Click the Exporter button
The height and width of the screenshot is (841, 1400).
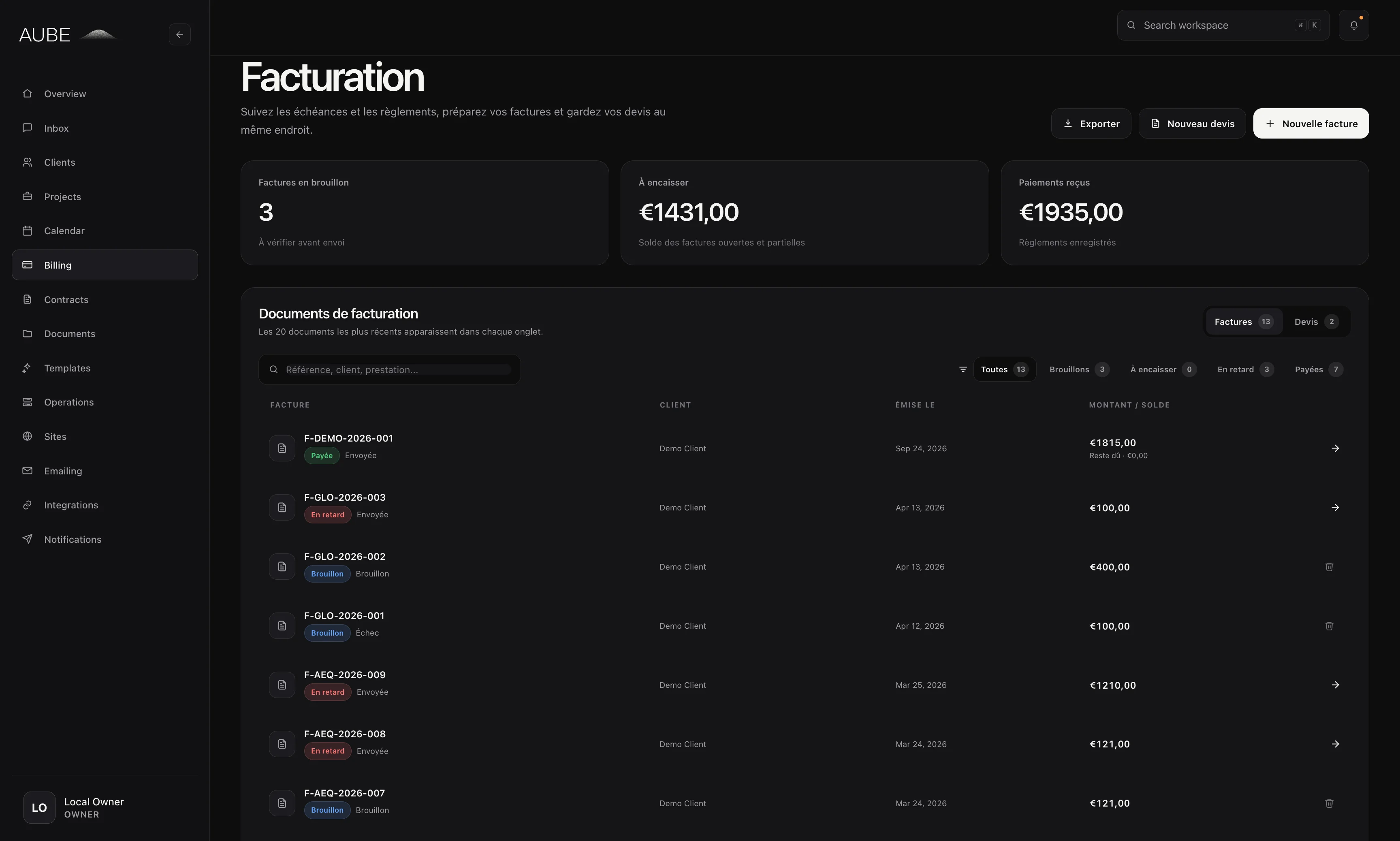[x=1091, y=124]
